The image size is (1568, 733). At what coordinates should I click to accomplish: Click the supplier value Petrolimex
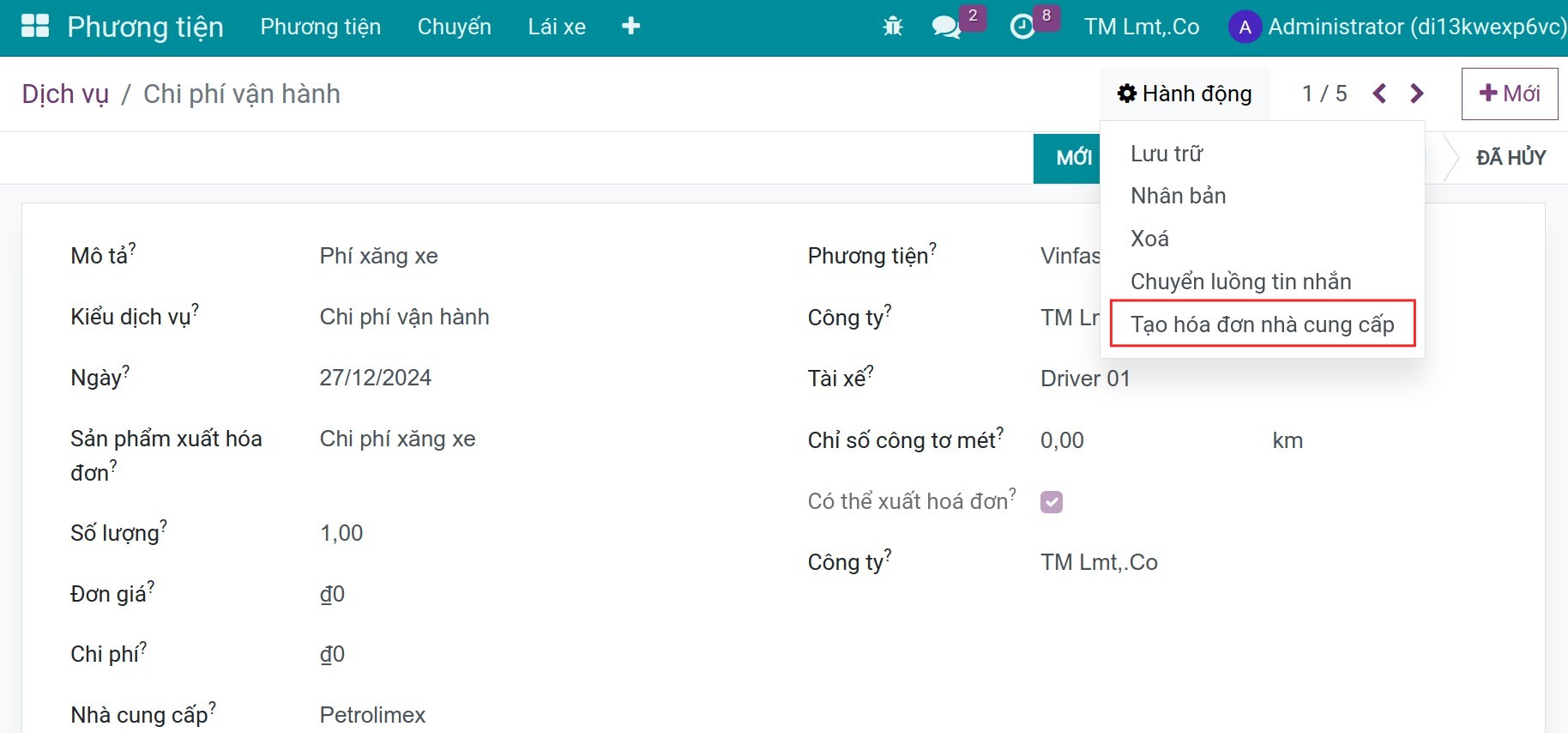tap(372, 715)
